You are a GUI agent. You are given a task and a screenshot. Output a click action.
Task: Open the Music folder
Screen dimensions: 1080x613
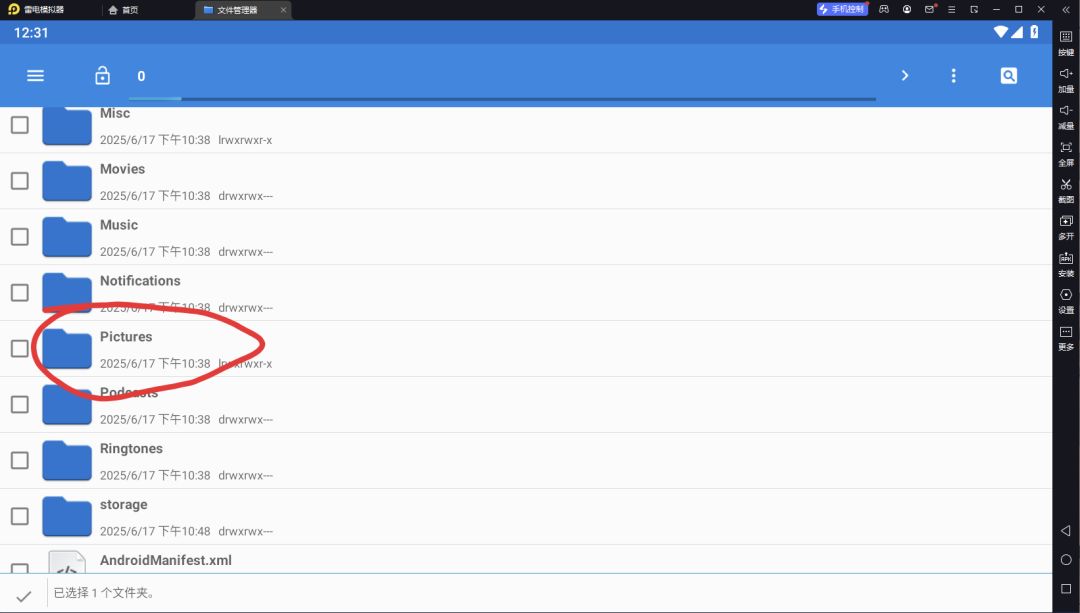(118, 225)
